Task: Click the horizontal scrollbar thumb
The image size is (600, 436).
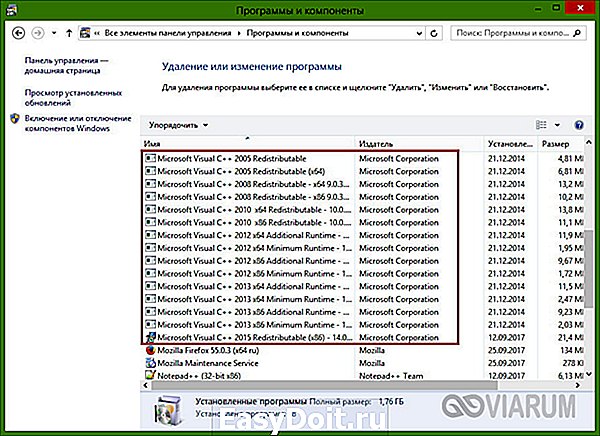Action: pyautogui.click(x=324, y=385)
